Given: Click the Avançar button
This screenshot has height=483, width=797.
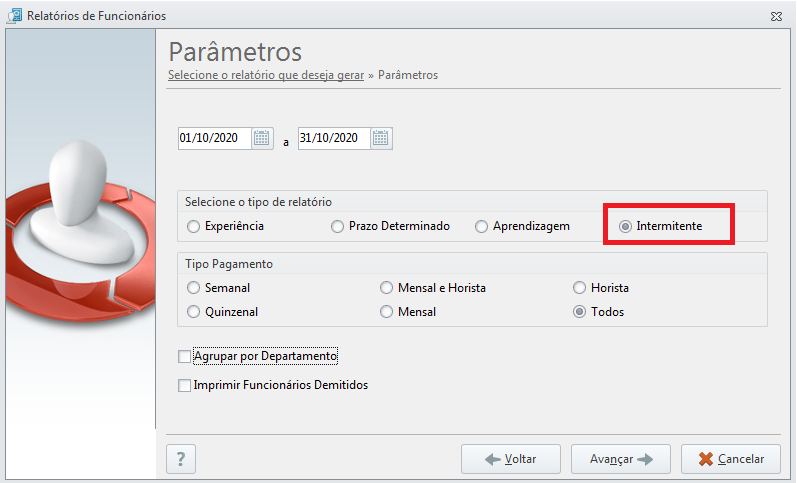Looking at the screenshot, I should 621,459.
